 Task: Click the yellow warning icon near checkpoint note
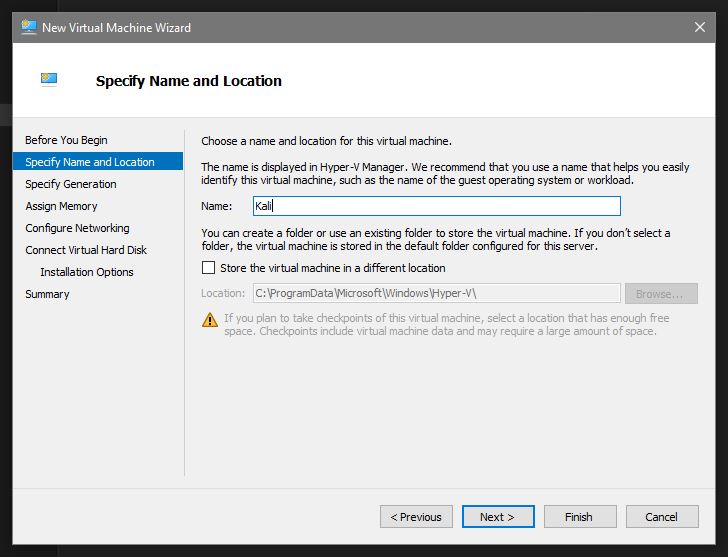(209, 320)
